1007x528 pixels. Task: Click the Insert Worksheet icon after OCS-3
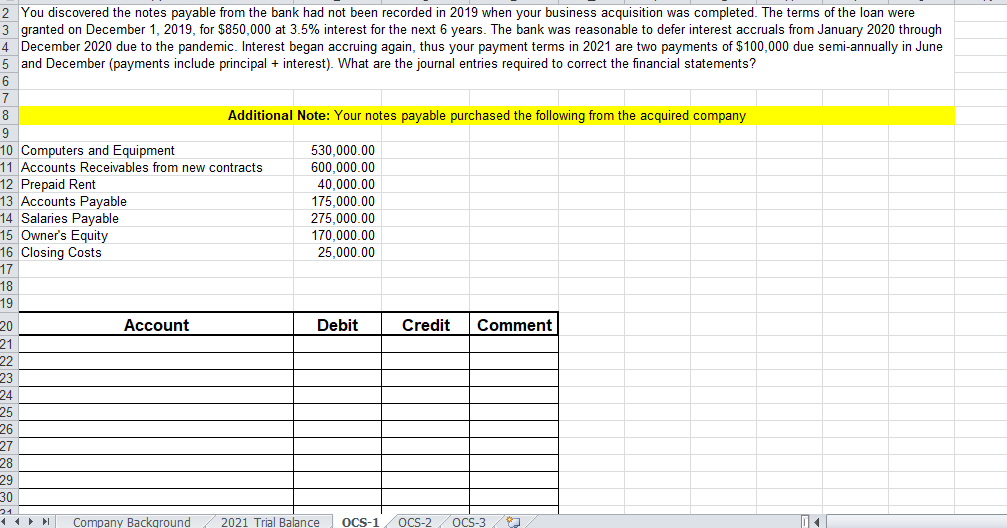click(x=512, y=522)
